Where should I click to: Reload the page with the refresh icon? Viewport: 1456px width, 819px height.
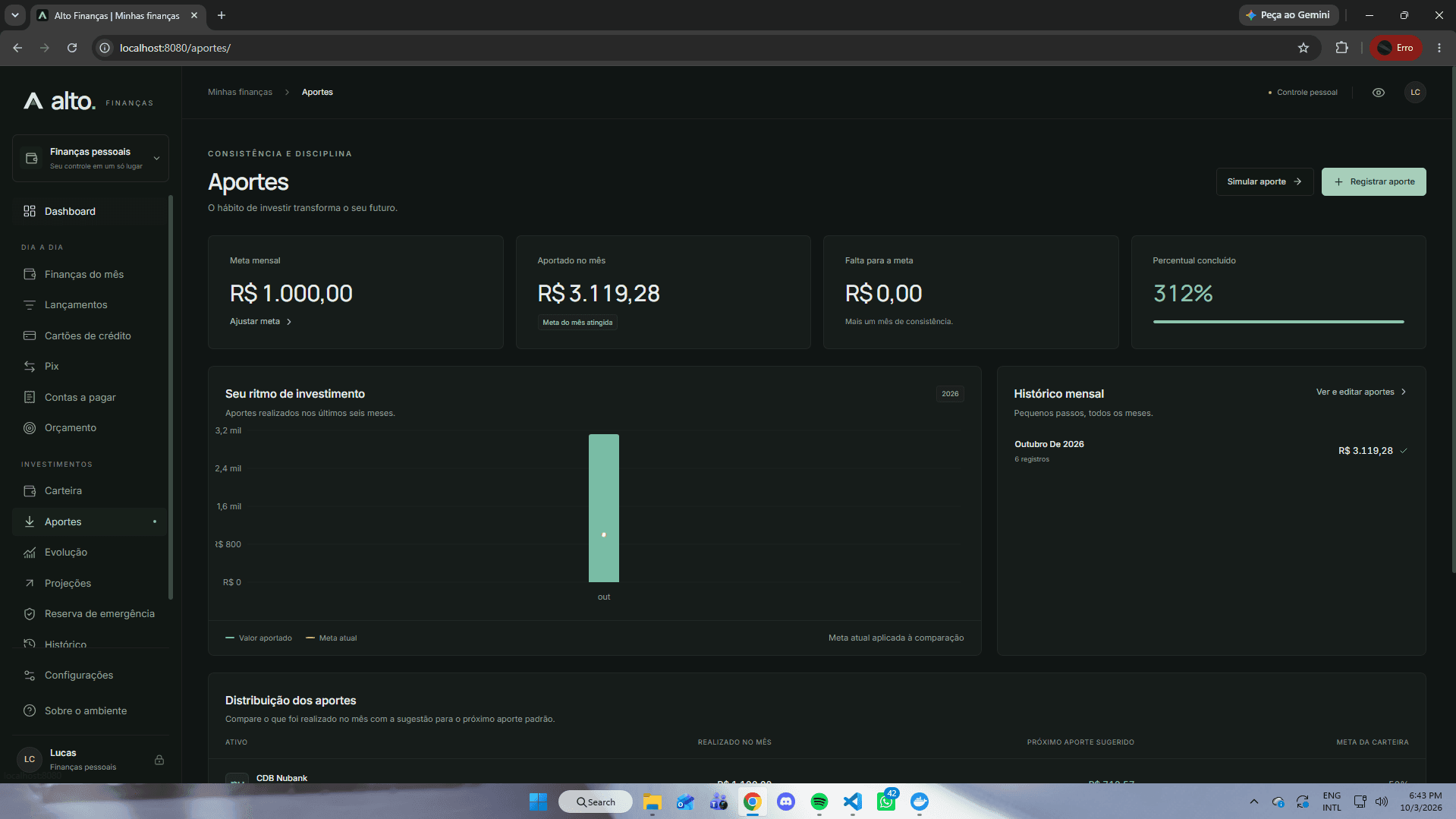pyautogui.click(x=72, y=48)
